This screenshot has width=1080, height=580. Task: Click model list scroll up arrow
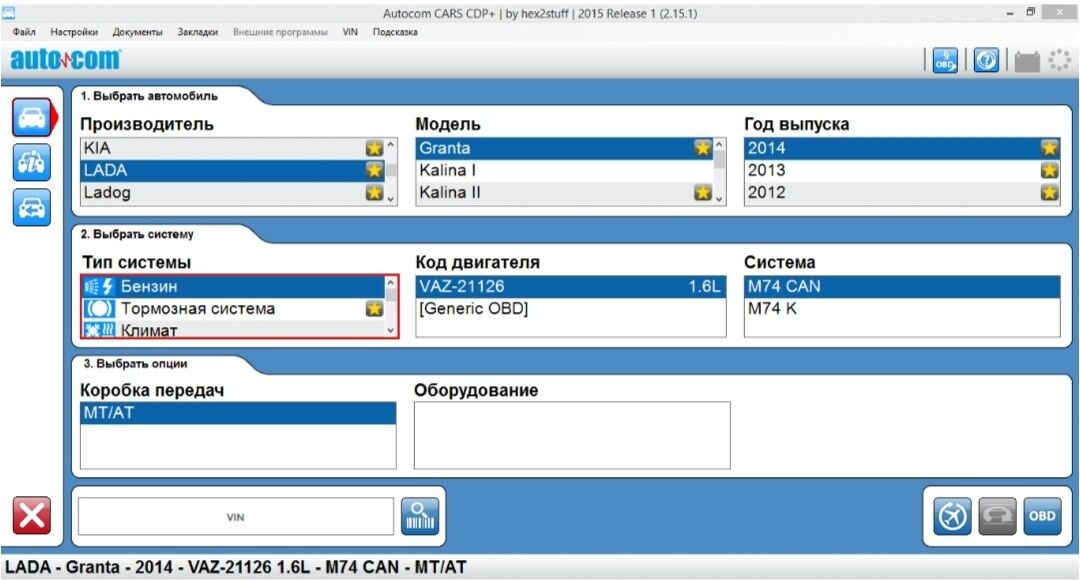tap(720, 145)
